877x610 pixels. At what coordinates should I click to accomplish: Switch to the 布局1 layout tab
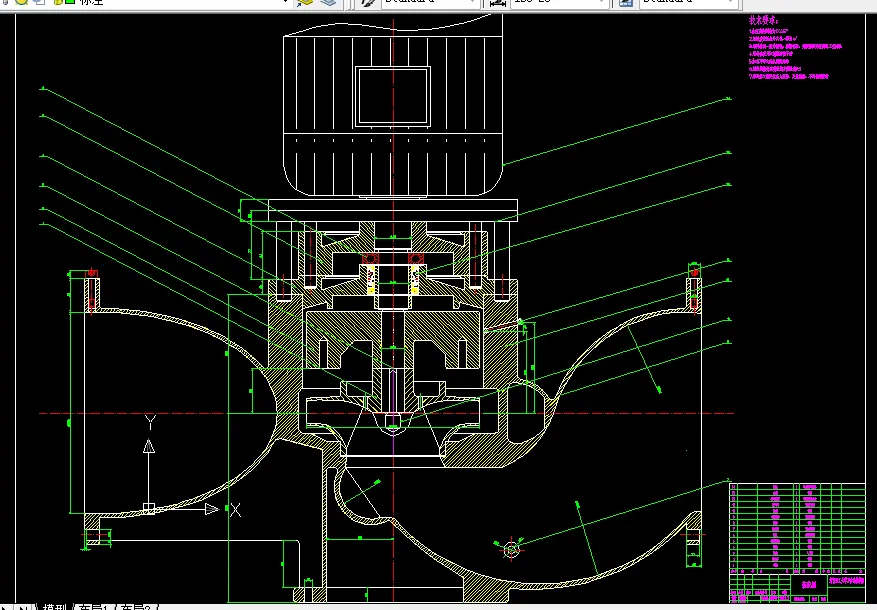coord(93,607)
